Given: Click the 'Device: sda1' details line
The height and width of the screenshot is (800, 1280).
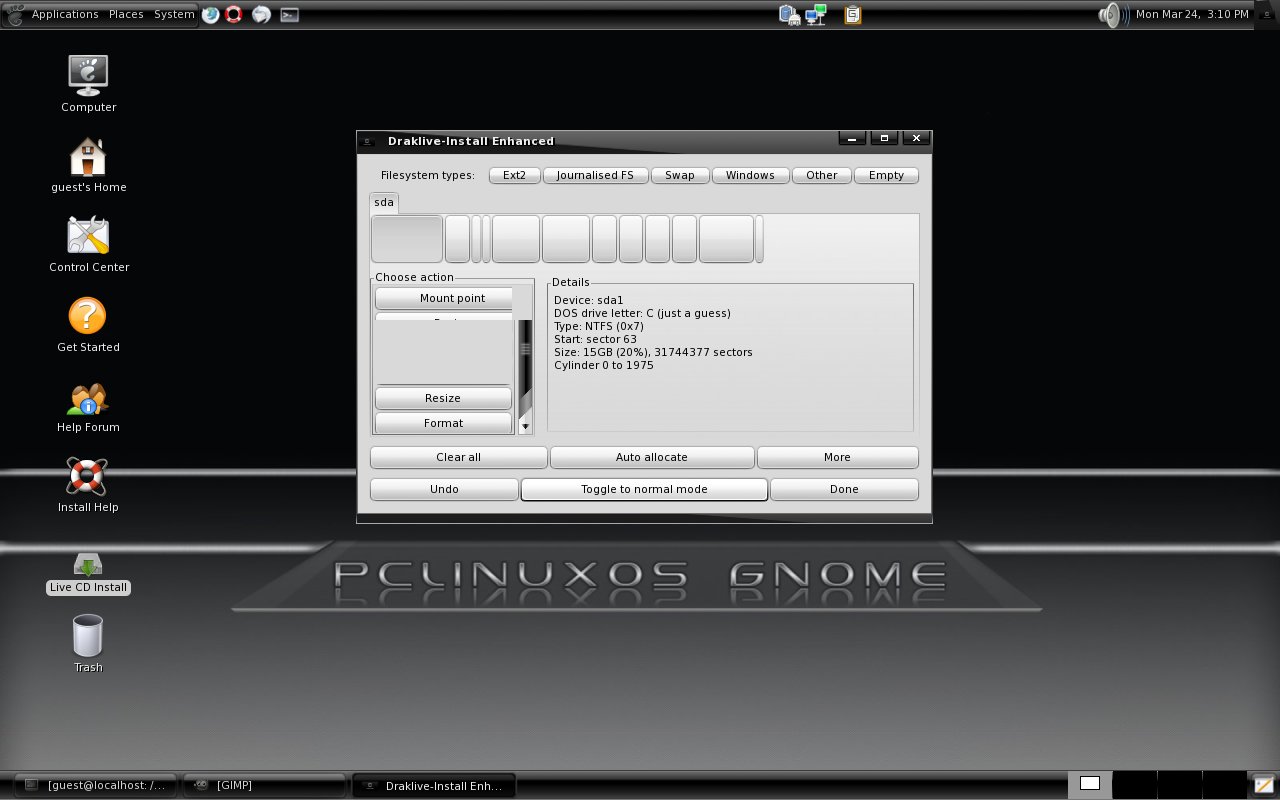Looking at the screenshot, I should coord(589,300).
